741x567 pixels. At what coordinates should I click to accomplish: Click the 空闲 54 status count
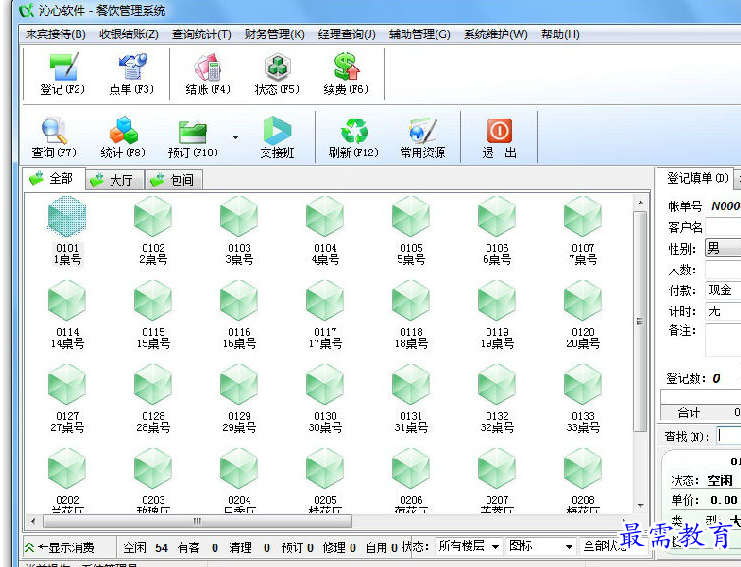(x=146, y=548)
